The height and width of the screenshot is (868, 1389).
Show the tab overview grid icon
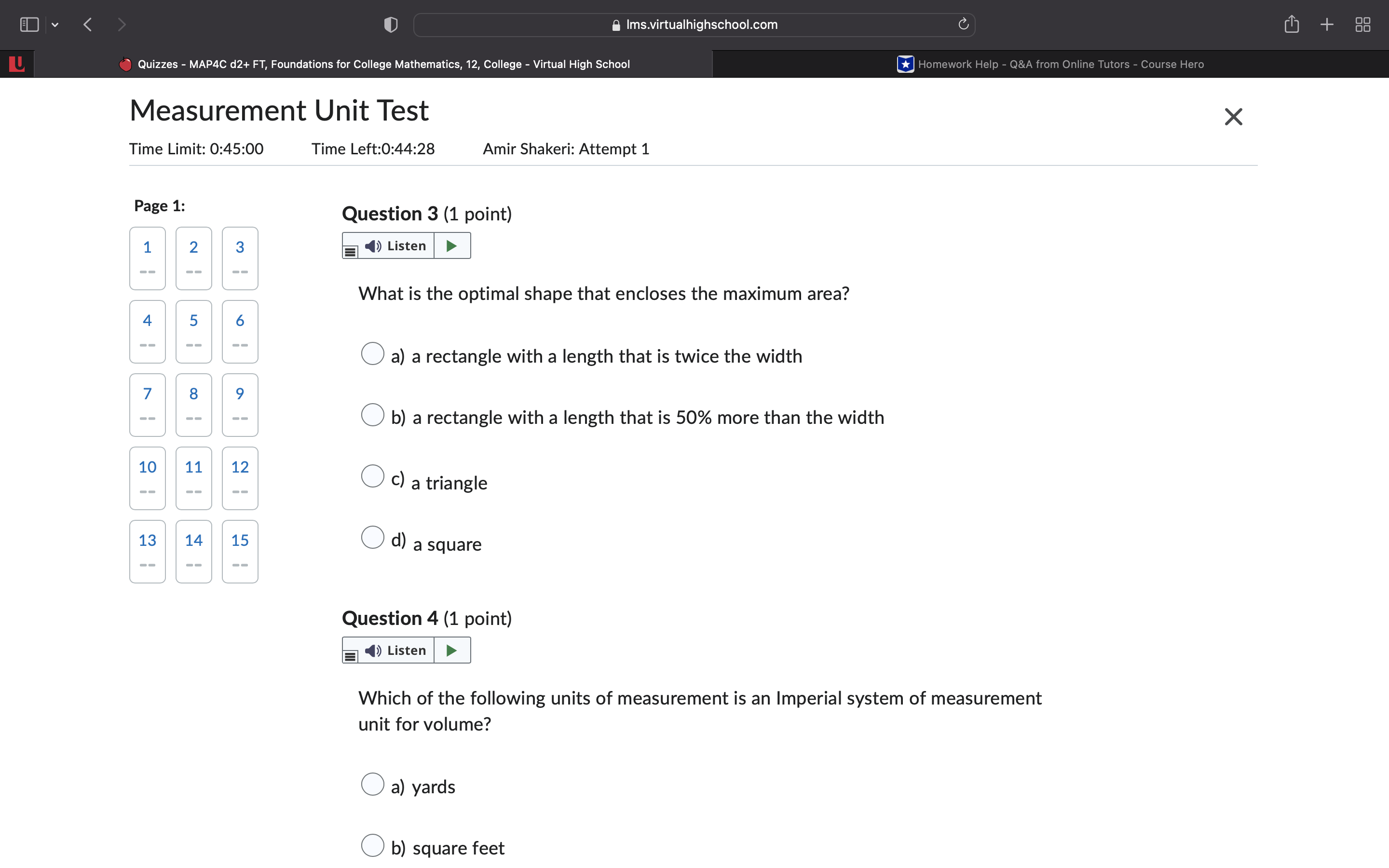click(1362, 24)
